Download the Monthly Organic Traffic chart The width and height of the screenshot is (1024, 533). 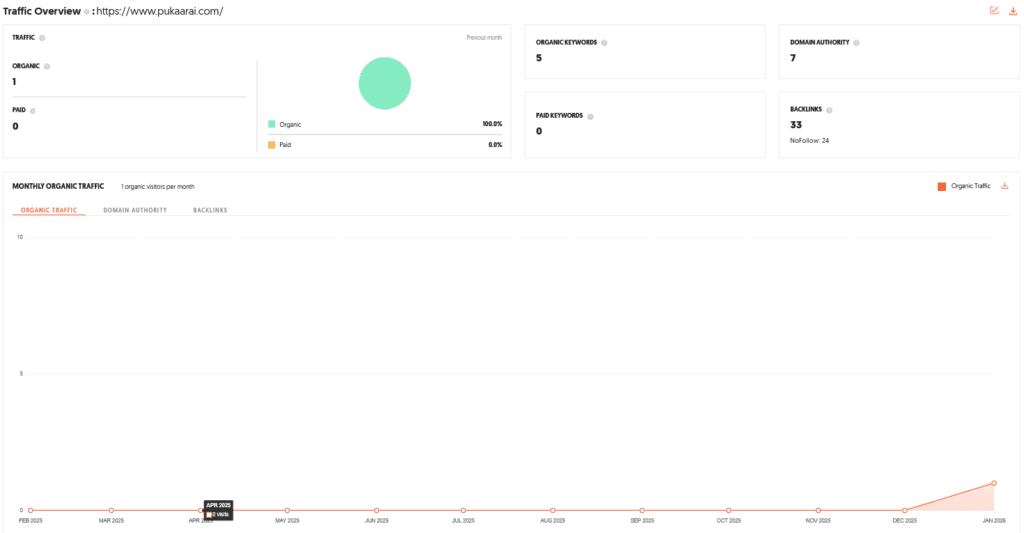(1005, 186)
